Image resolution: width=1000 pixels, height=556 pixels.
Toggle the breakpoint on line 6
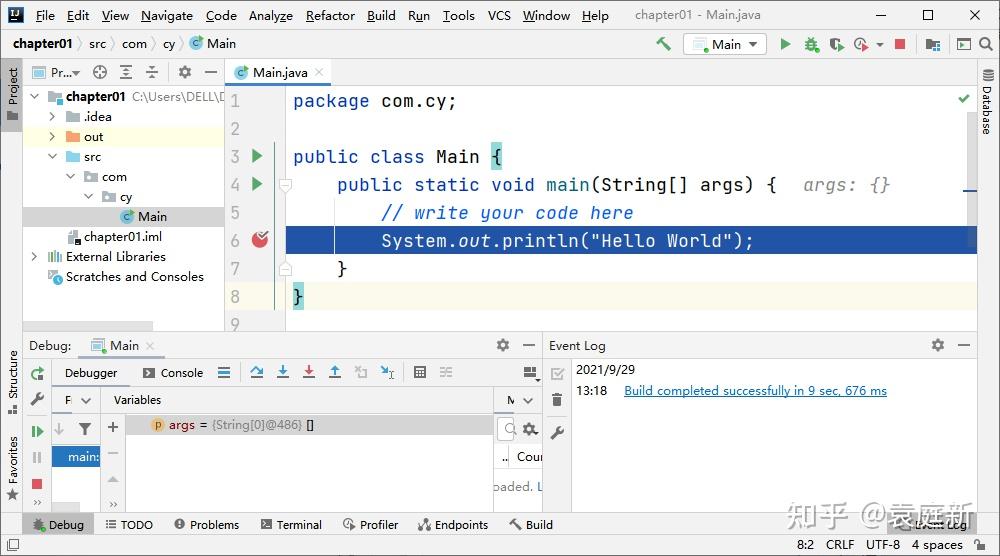coord(260,240)
